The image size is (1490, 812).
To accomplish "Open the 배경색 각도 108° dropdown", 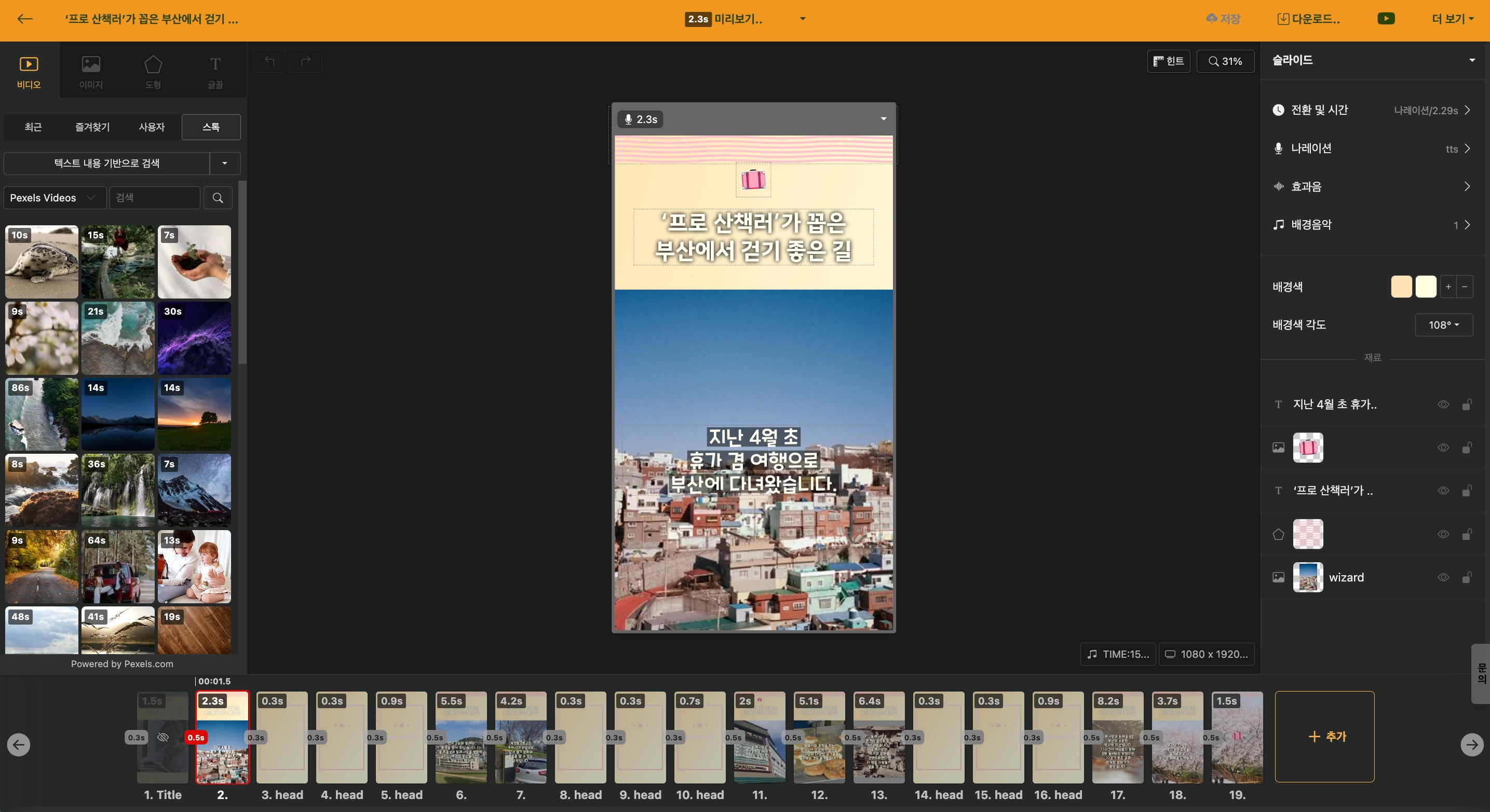I will coord(1443,325).
